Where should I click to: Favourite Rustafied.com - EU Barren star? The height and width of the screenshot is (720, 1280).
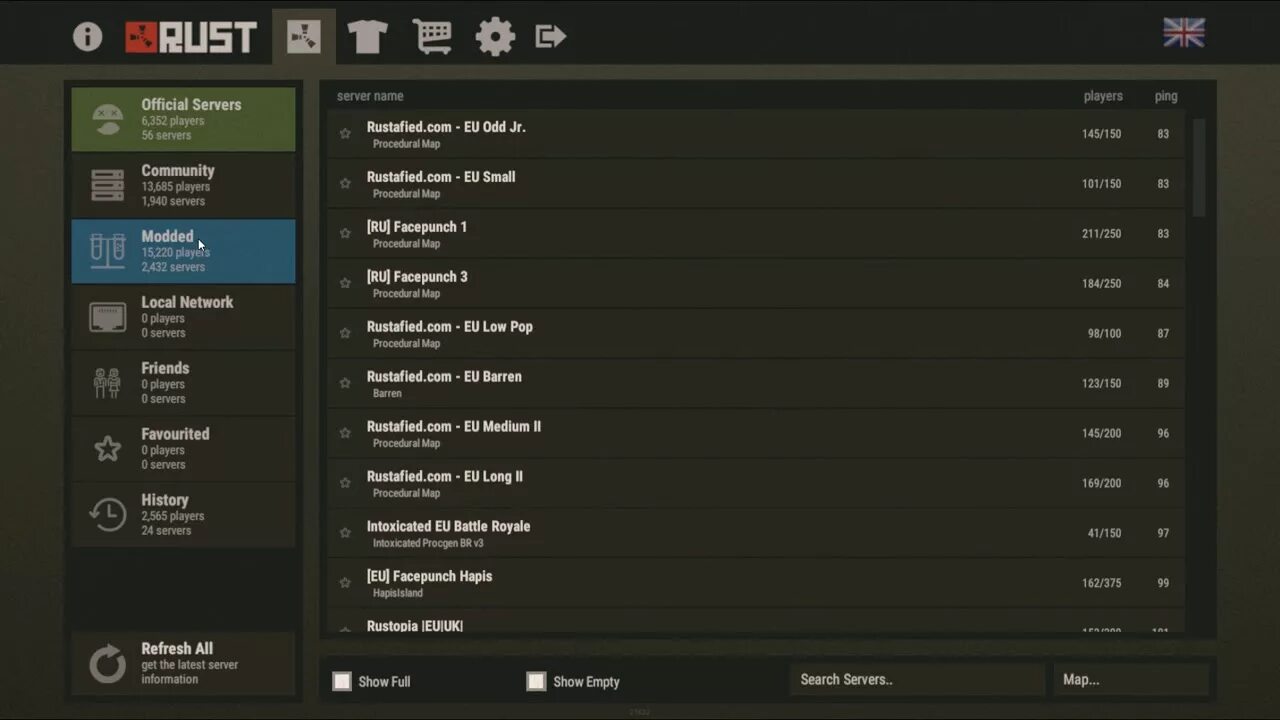click(345, 383)
